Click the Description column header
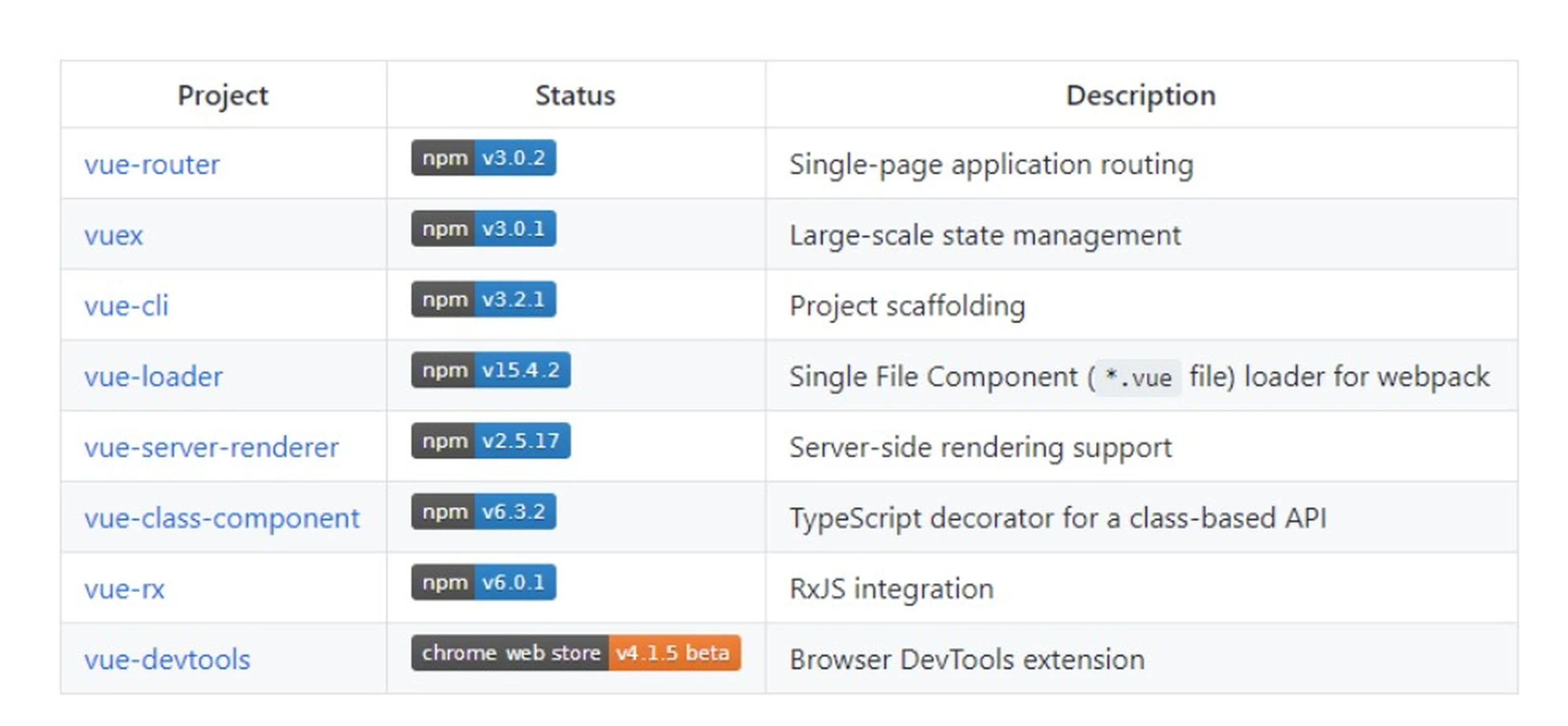This screenshot has width=1568, height=726. coord(1141,95)
